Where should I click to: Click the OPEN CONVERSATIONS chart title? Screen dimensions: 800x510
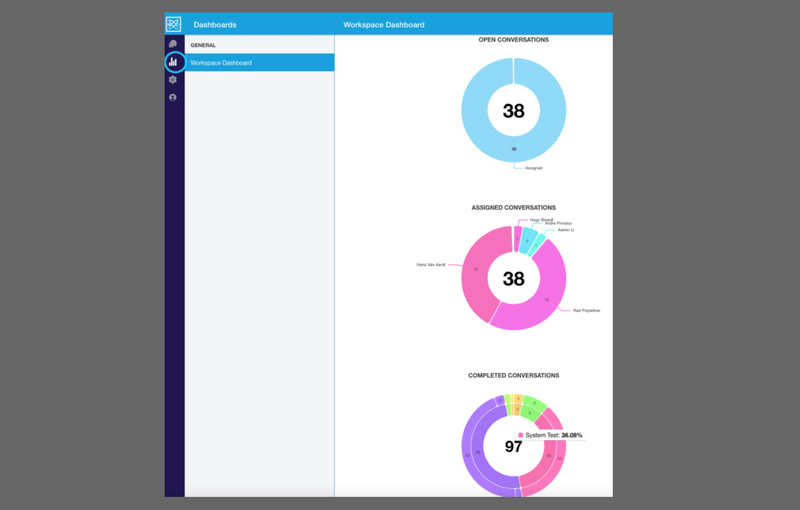513,39
